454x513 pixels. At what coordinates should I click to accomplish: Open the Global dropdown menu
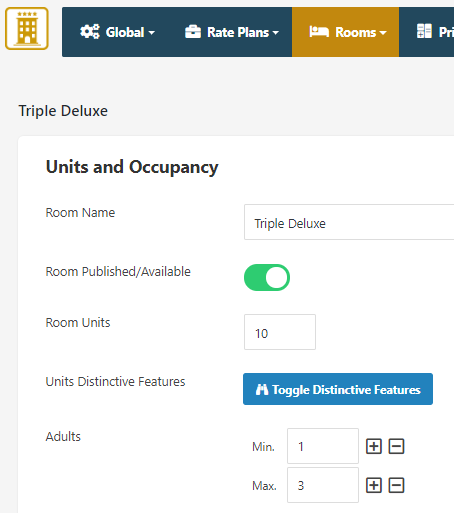coord(117,32)
